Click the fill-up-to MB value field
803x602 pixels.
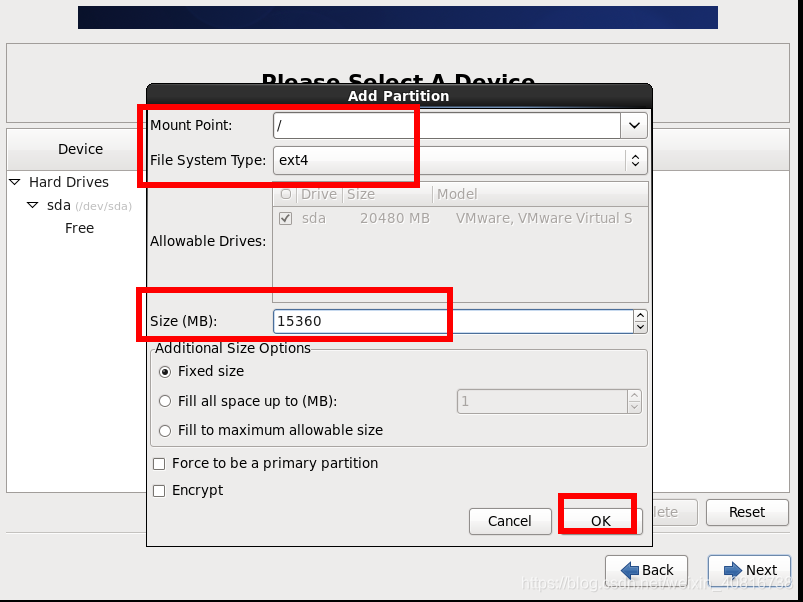[x=542, y=401]
